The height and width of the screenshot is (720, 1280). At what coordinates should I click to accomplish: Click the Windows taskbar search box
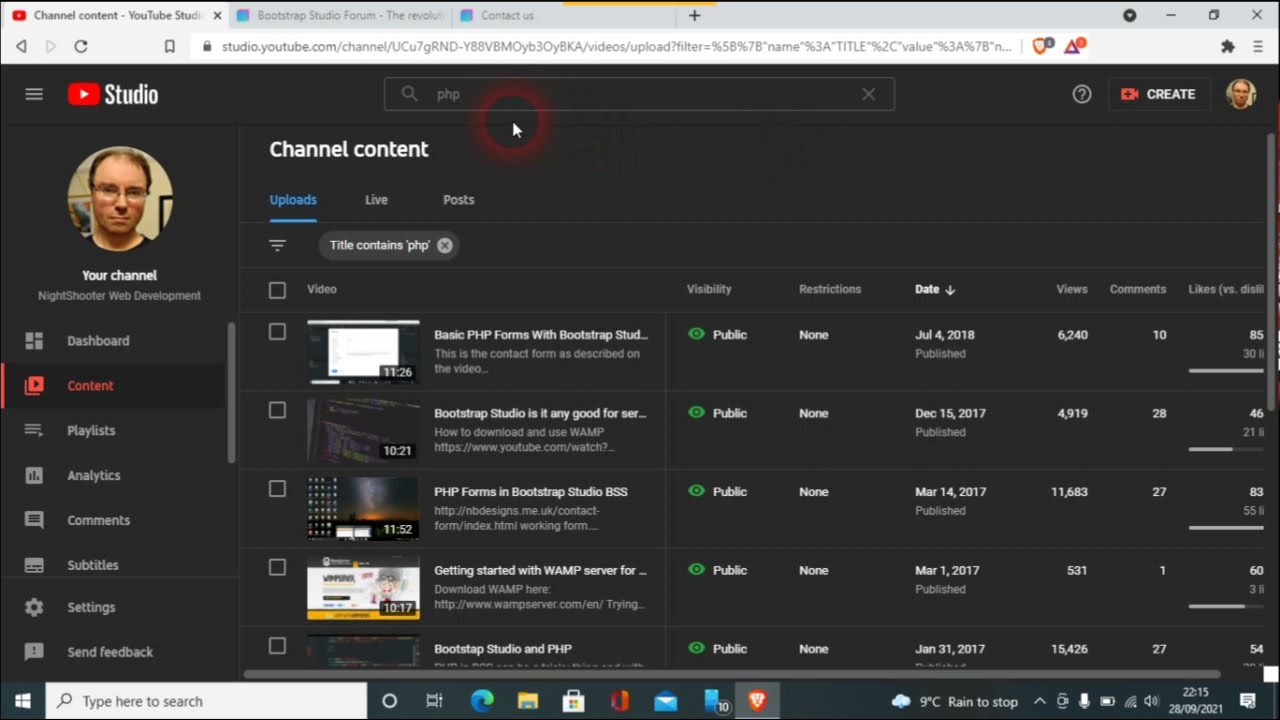(x=207, y=701)
